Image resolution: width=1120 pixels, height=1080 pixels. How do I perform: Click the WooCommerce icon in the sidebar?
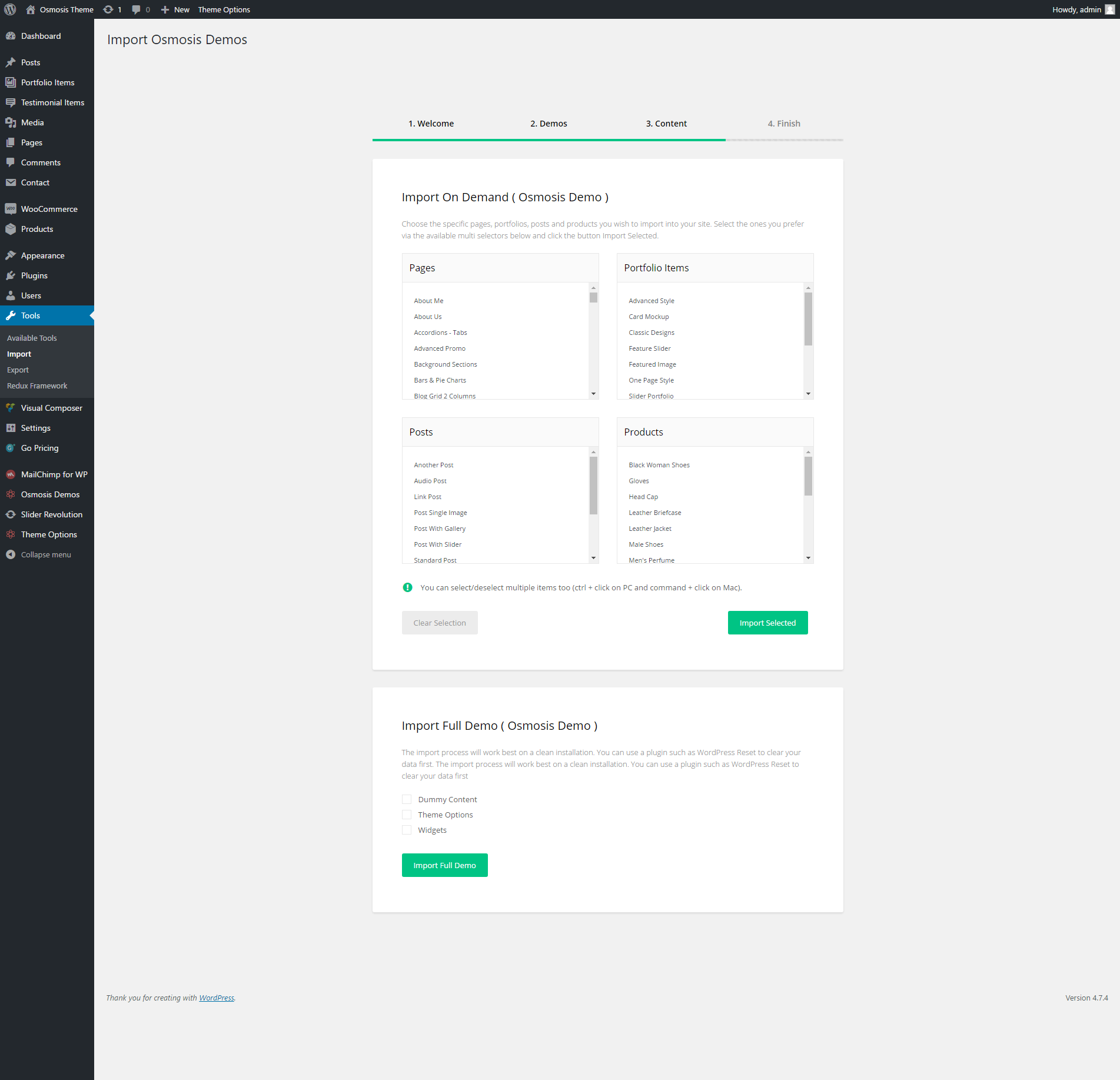coord(11,209)
